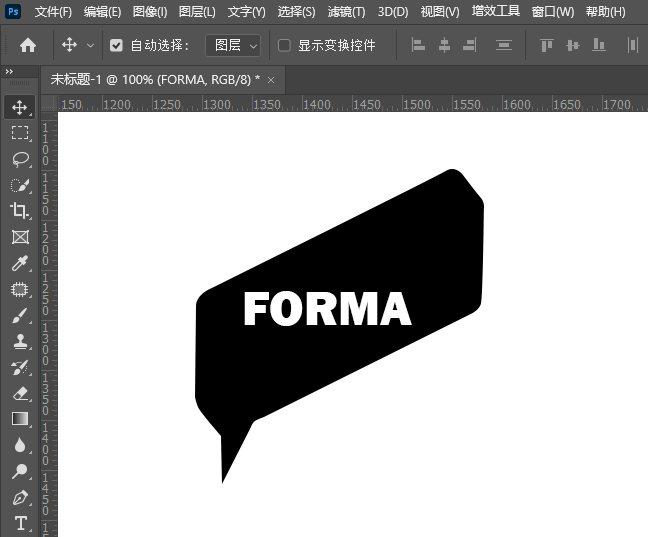Pick the Eyedropper tool
Viewport: 648px width, 537px height.
coord(20,263)
